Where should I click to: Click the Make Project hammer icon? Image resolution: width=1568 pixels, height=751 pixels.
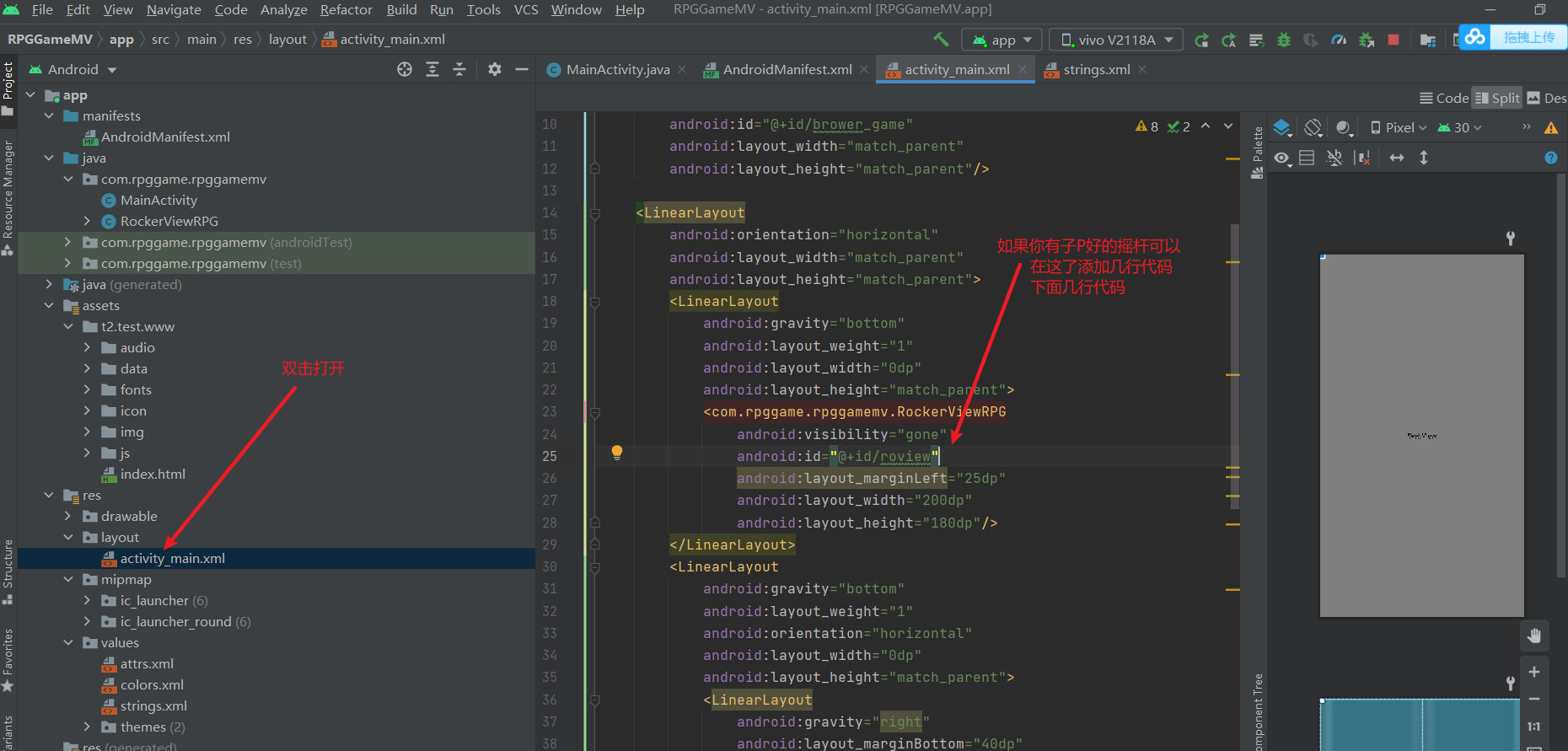(941, 39)
